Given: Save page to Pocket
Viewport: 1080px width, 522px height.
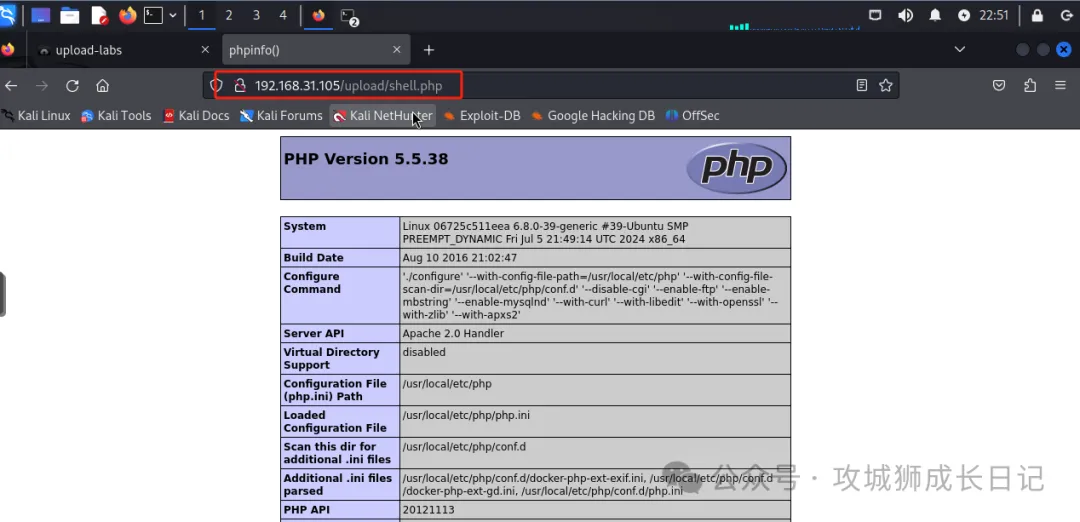Looking at the screenshot, I should pos(999,86).
